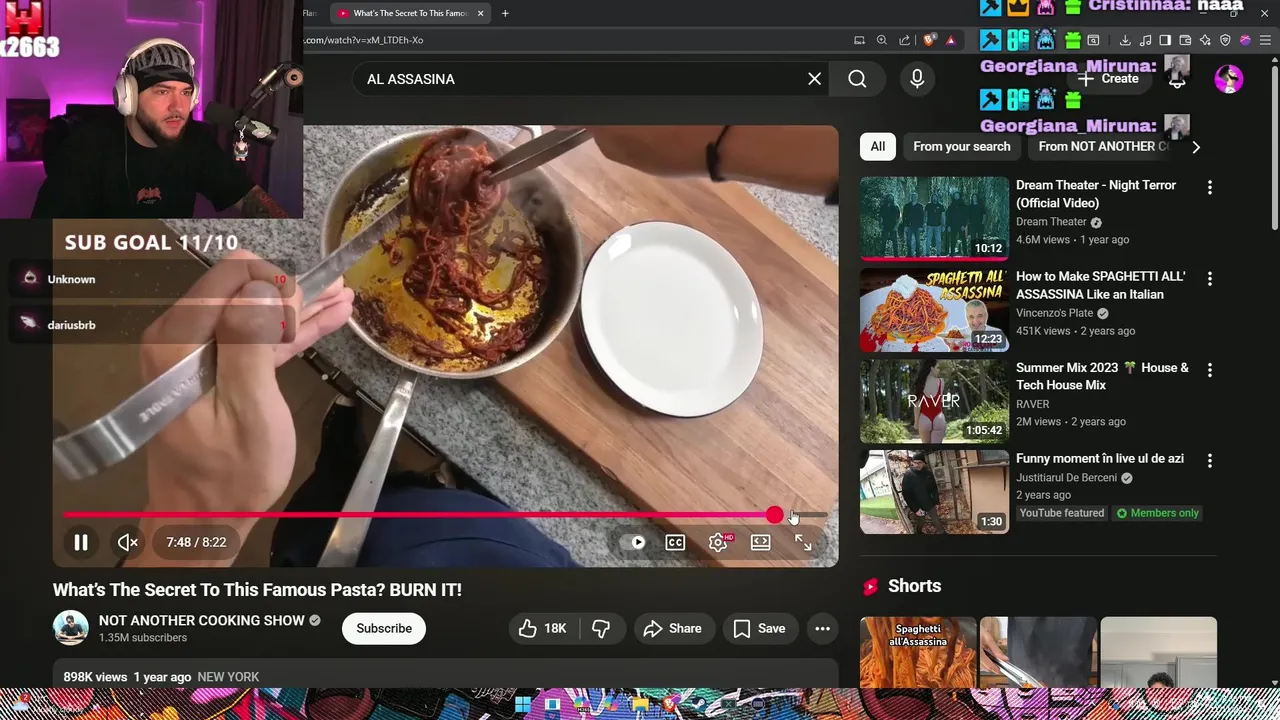Dislike the video with thumbs down
This screenshot has height=720, width=1280.
click(x=601, y=628)
